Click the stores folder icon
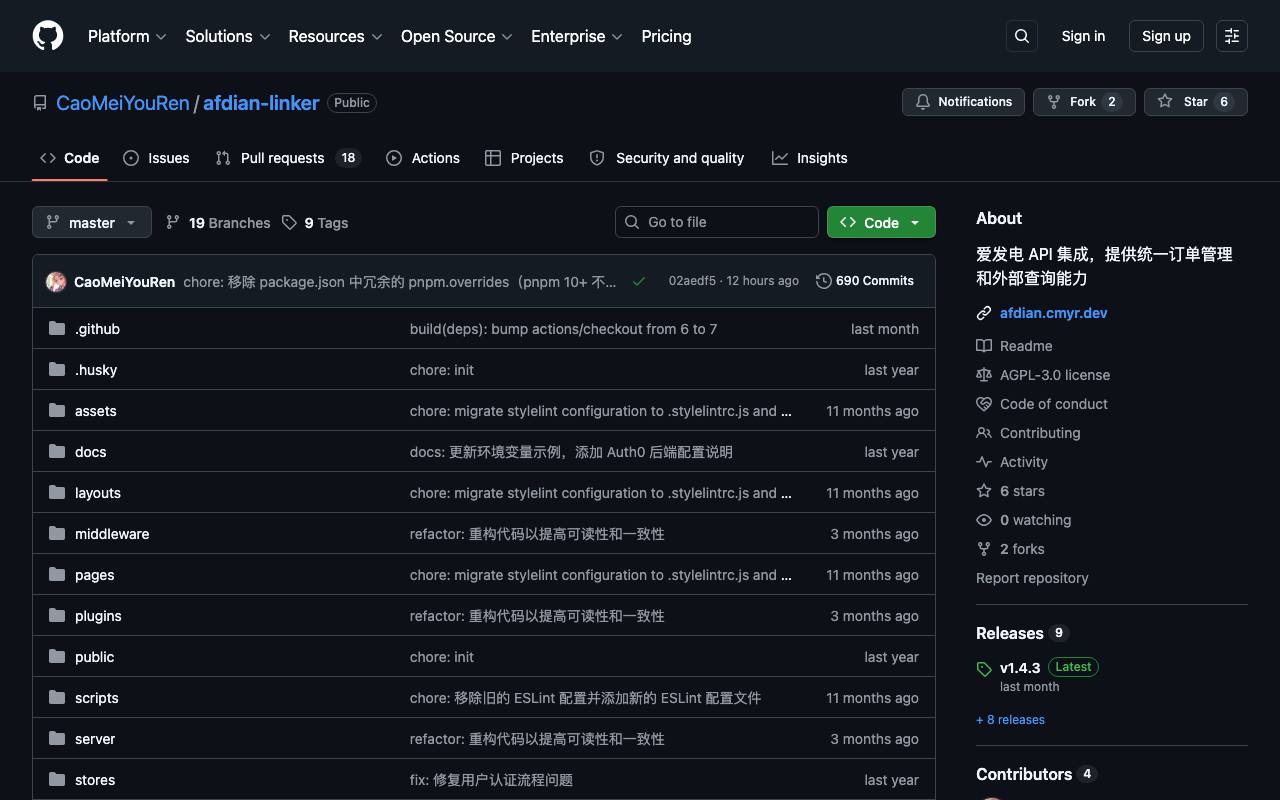This screenshot has width=1280, height=800. 57,780
